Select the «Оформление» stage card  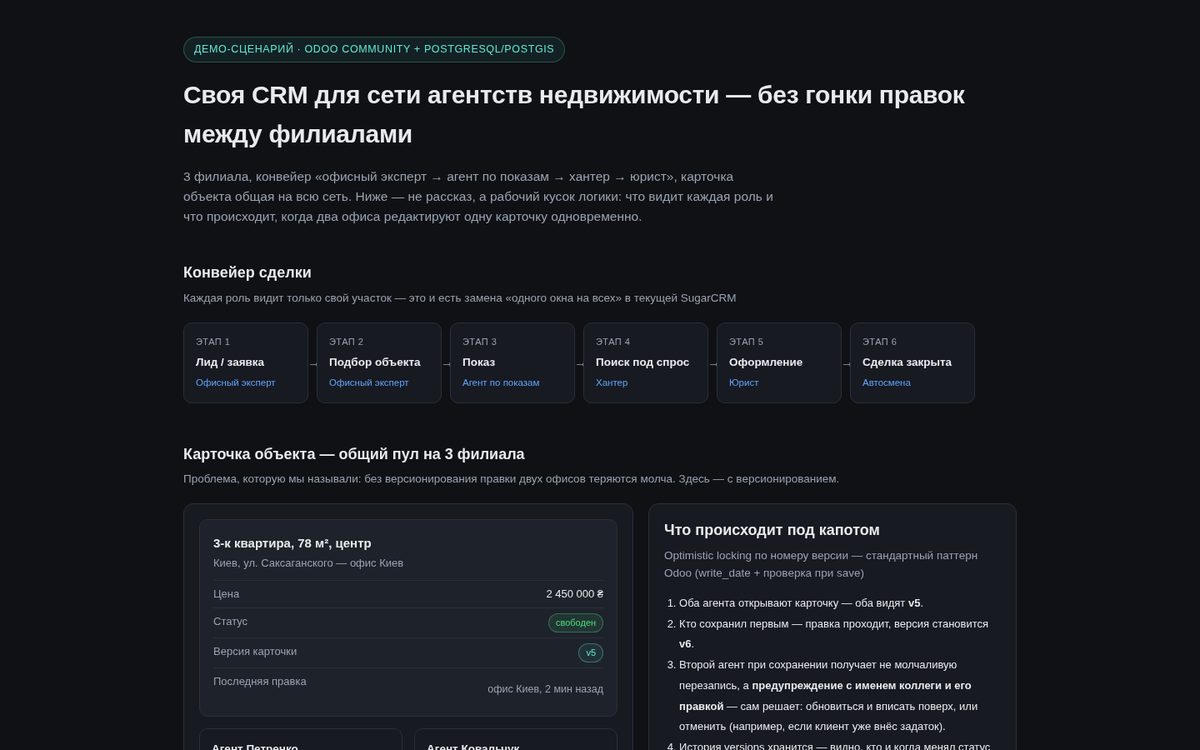pyautogui.click(x=779, y=362)
